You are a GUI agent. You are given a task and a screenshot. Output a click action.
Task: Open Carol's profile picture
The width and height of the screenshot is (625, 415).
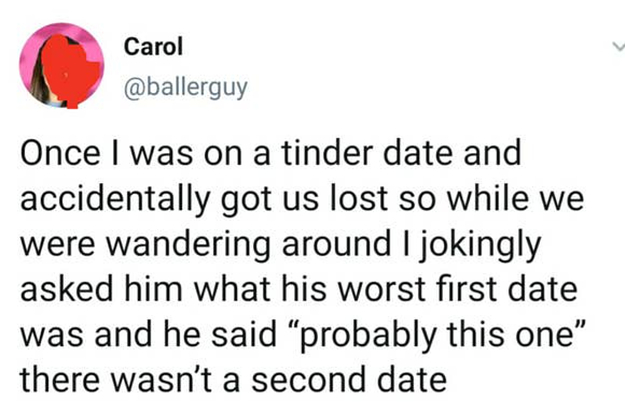point(62,64)
